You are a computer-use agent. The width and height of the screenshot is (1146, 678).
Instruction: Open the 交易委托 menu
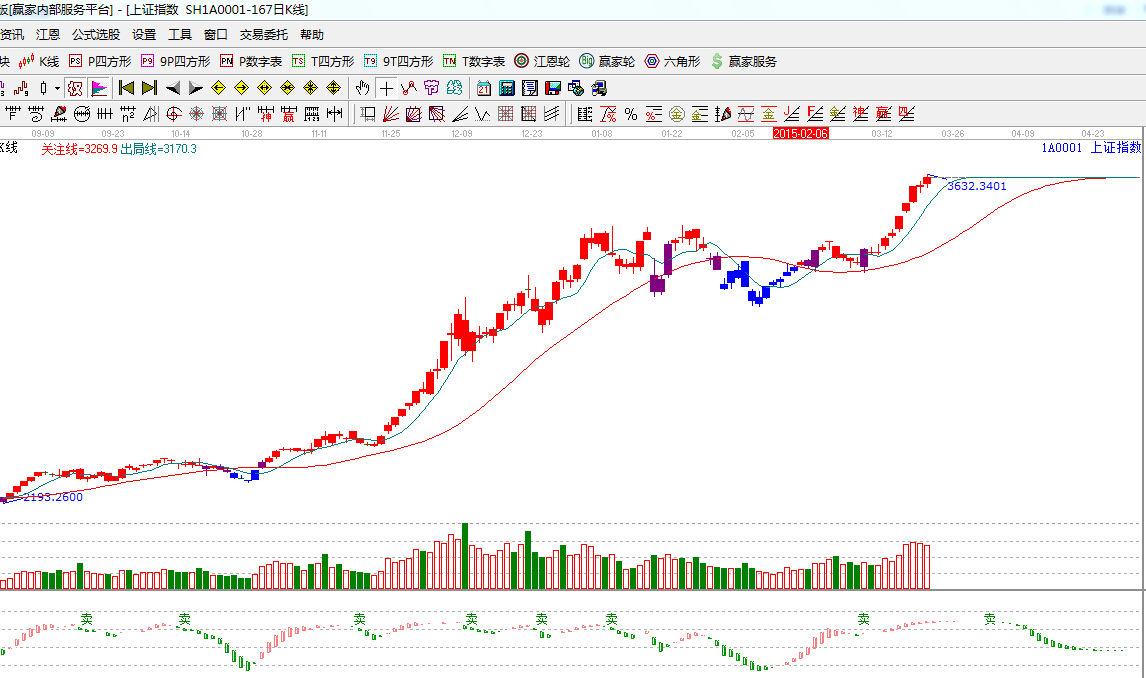(264, 35)
